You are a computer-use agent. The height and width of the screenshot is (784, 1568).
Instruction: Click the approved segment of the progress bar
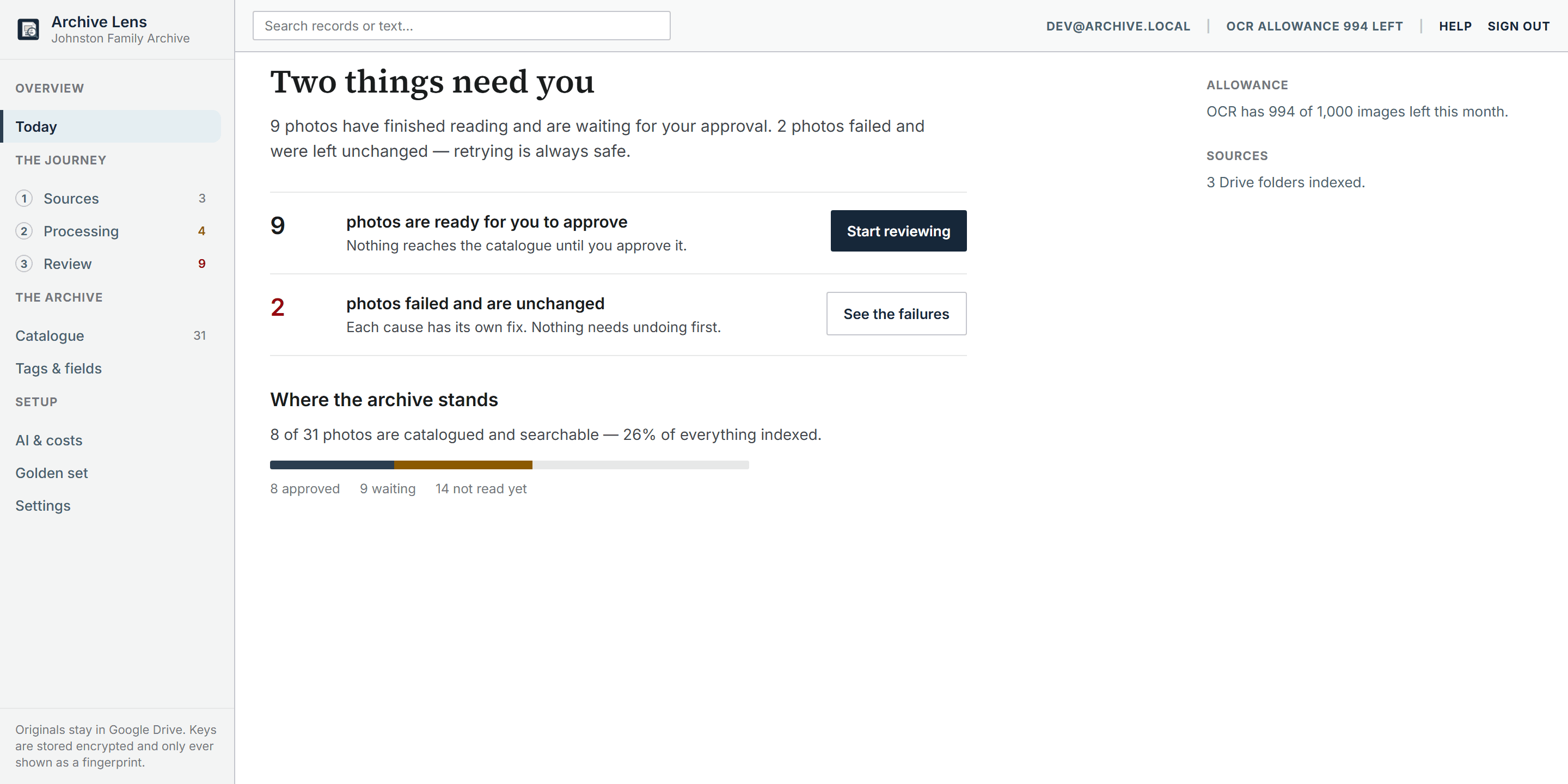pos(332,465)
